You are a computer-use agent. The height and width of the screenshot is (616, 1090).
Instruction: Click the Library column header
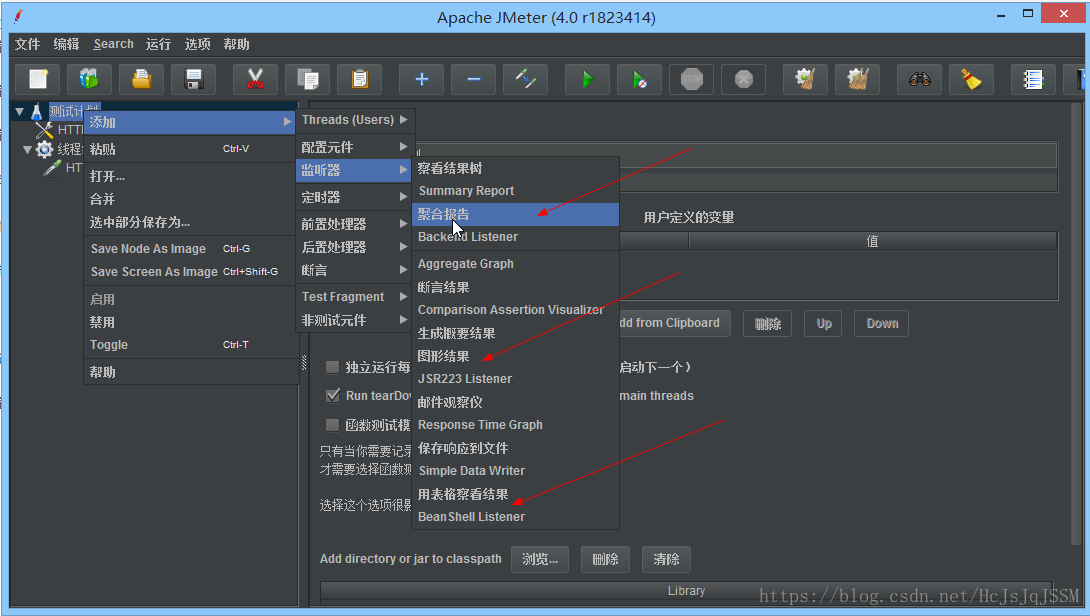686,590
